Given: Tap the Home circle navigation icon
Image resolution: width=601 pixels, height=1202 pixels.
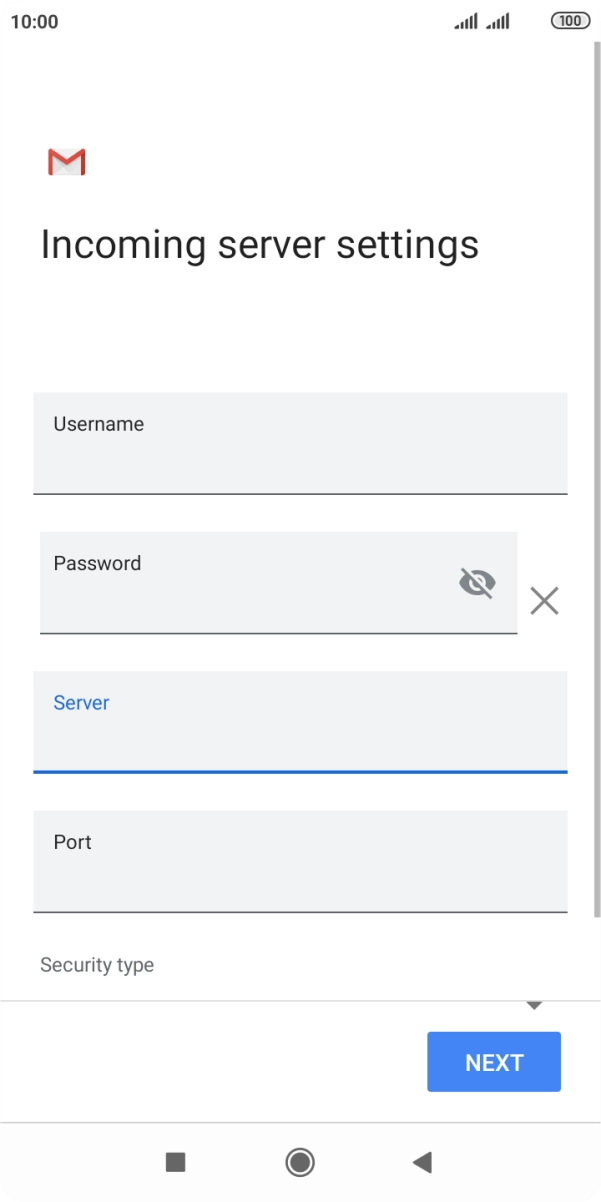Looking at the screenshot, I should tap(299, 1162).
